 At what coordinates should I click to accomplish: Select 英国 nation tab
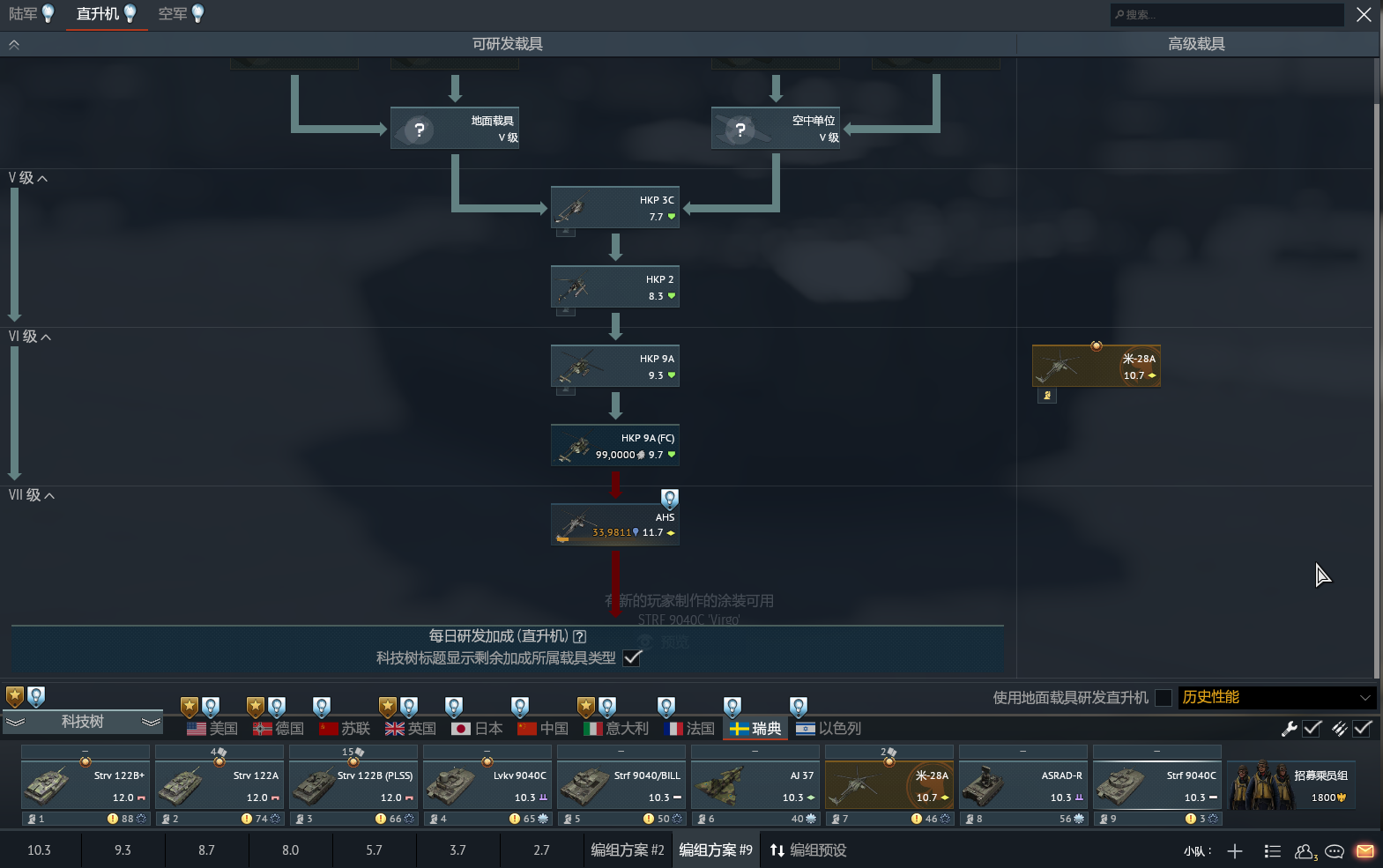coord(411,729)
